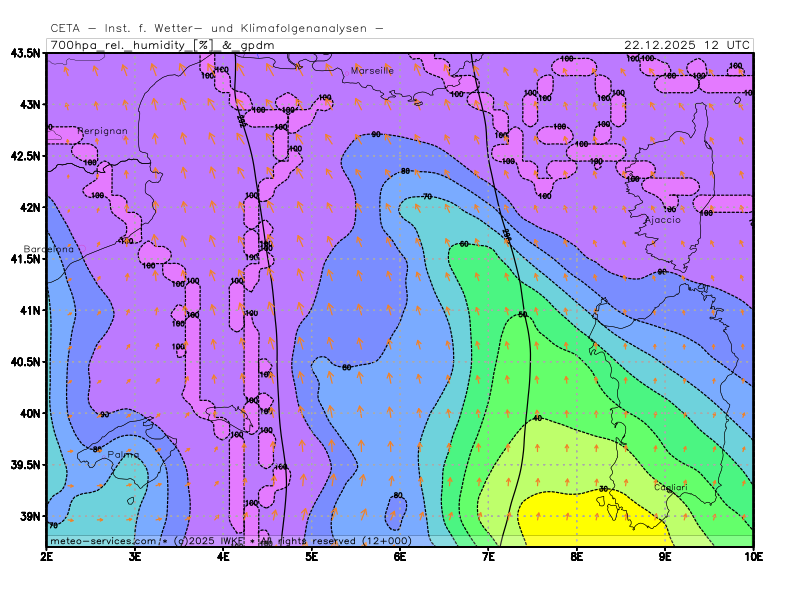Click the Ajaccio label on Corsica
Image resolution: width=800 pixels, height=600 pixels.
click(662, 219)
